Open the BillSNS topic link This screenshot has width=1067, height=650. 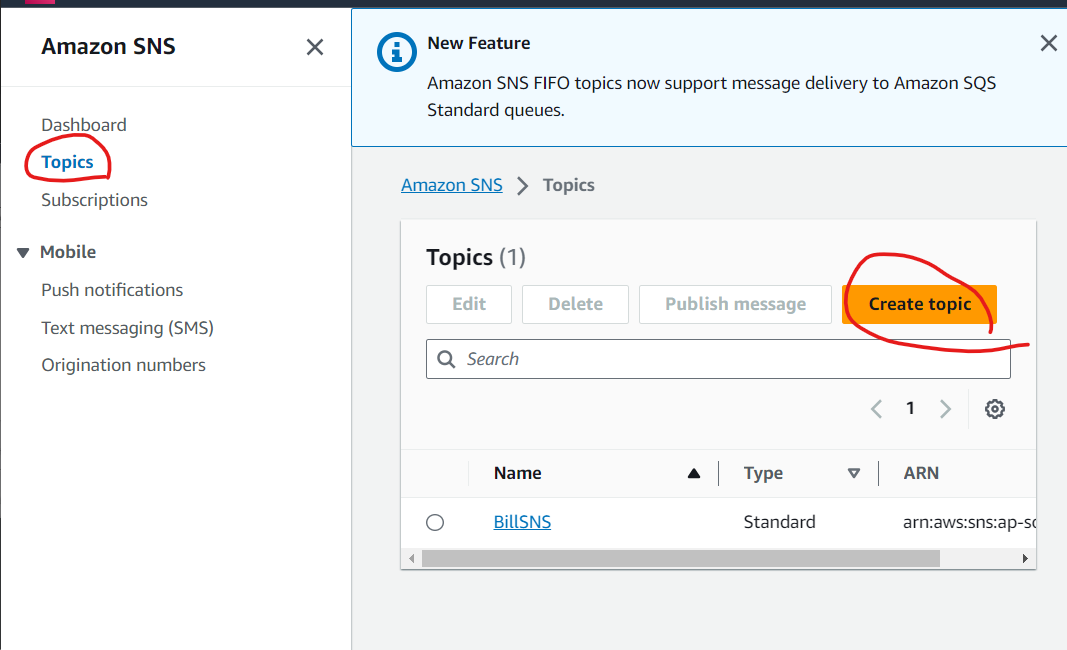click(522, 522)
